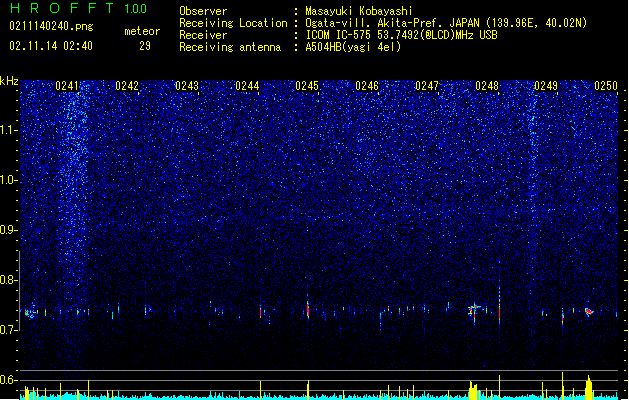Click the yellow power-graph peak before 0250
The width and height of the screenshot is (629, 400).
588,388
